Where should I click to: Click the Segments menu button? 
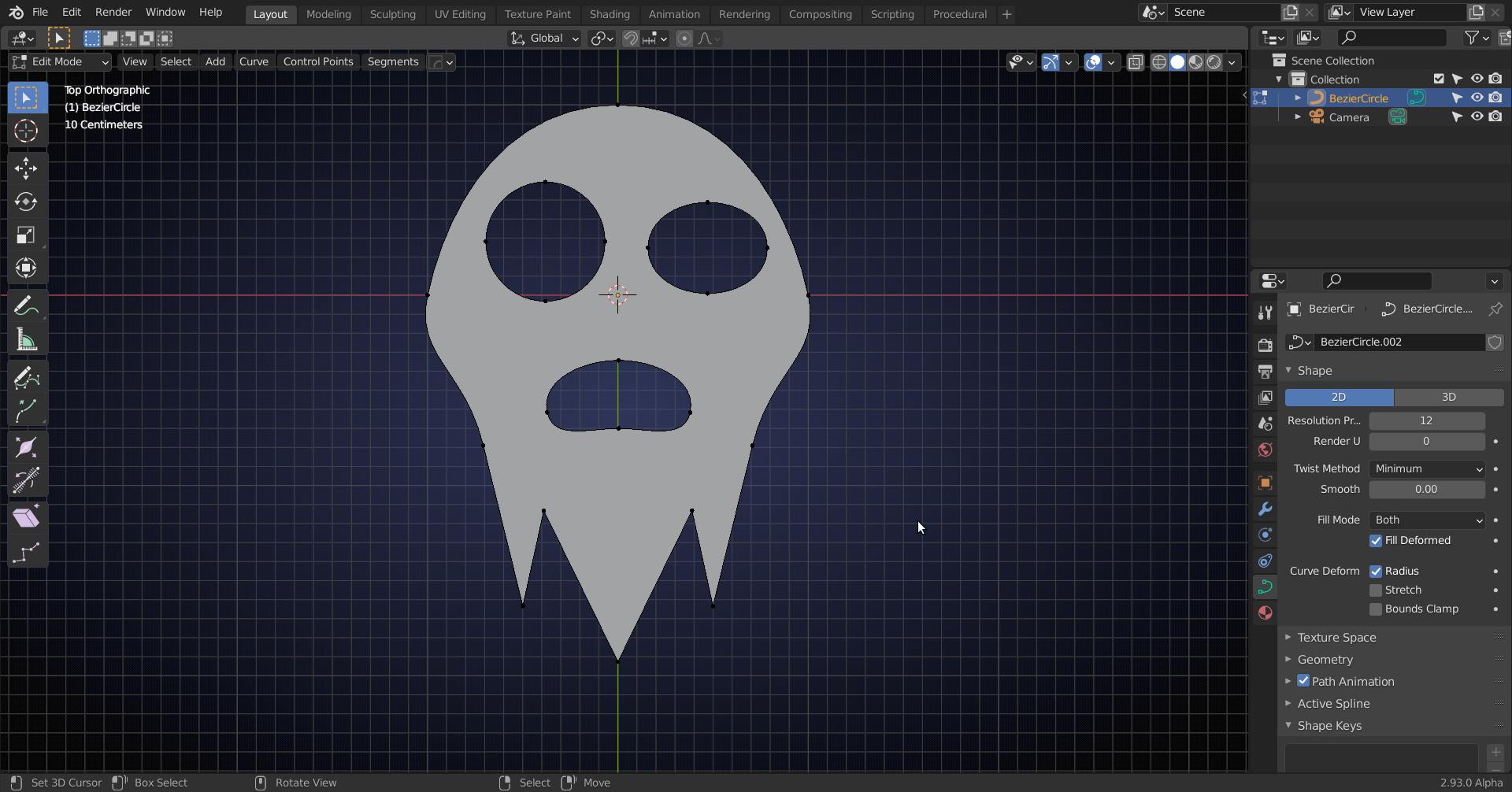pyautogui.click(x=392, y=61)
